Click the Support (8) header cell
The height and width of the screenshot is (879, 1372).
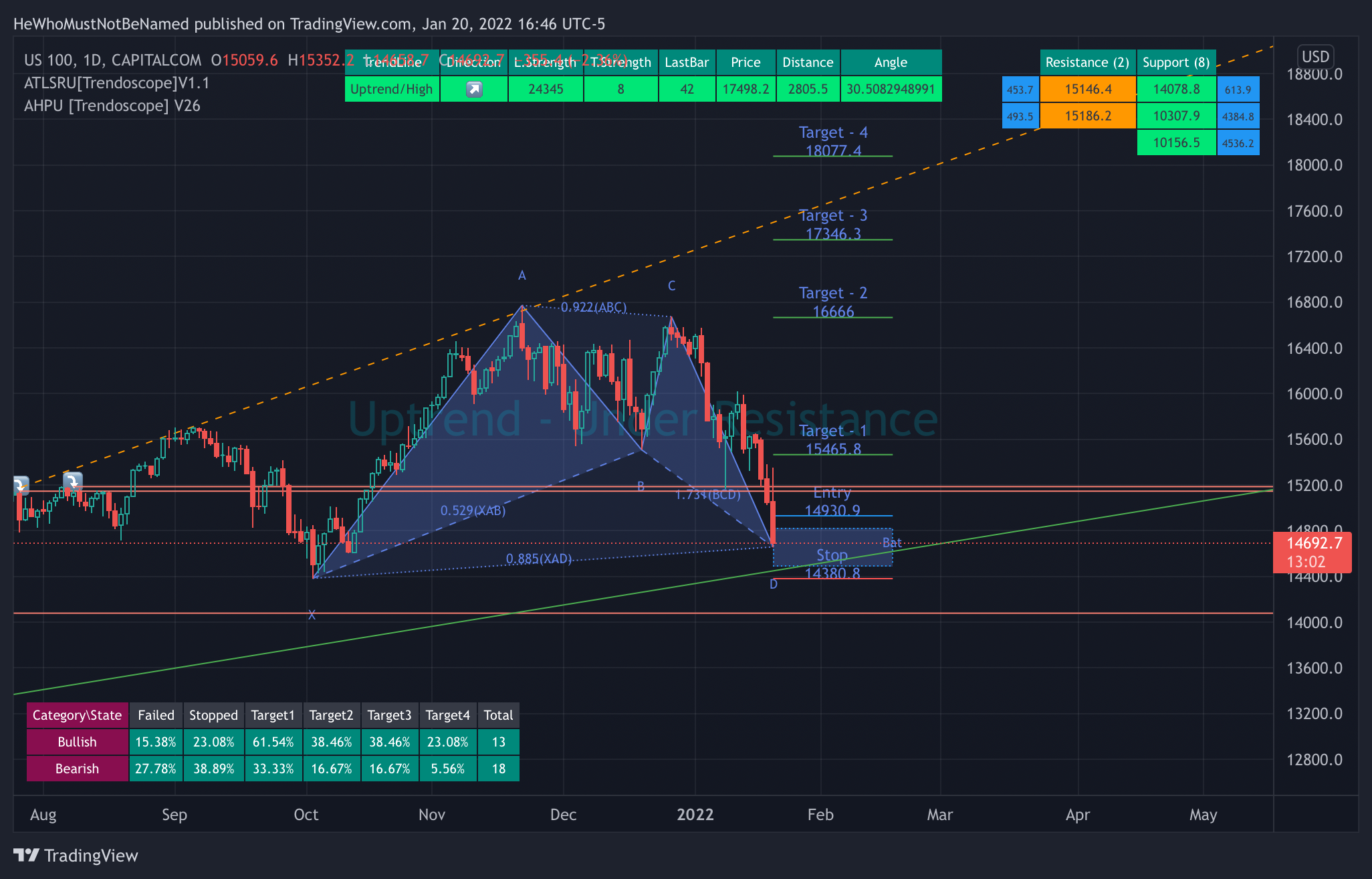click(x=1176, y=62)
